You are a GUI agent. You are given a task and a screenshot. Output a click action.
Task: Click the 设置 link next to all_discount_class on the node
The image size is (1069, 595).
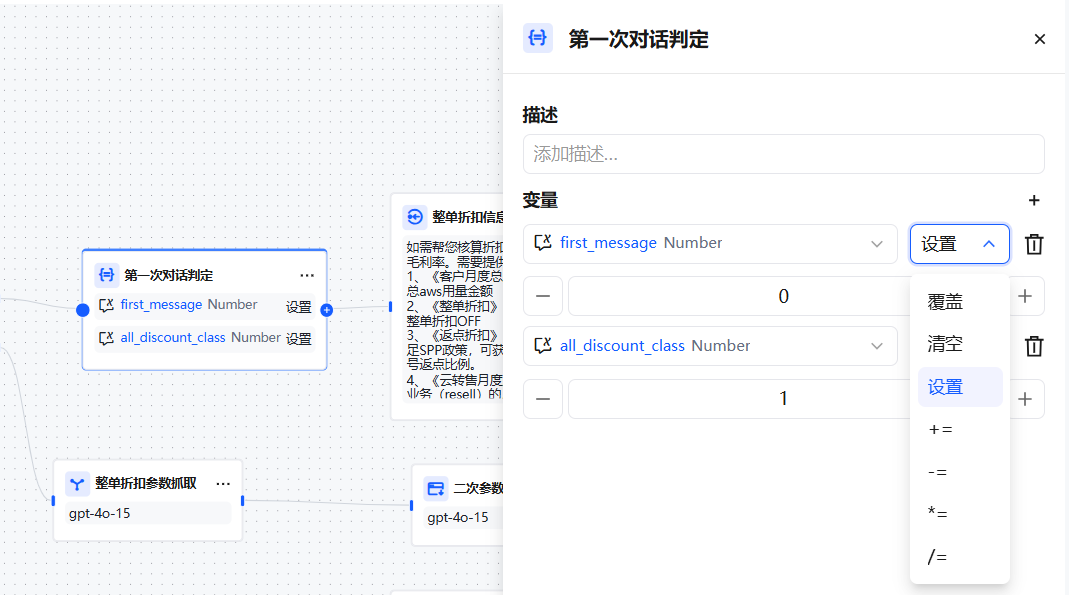click(299, 338)
